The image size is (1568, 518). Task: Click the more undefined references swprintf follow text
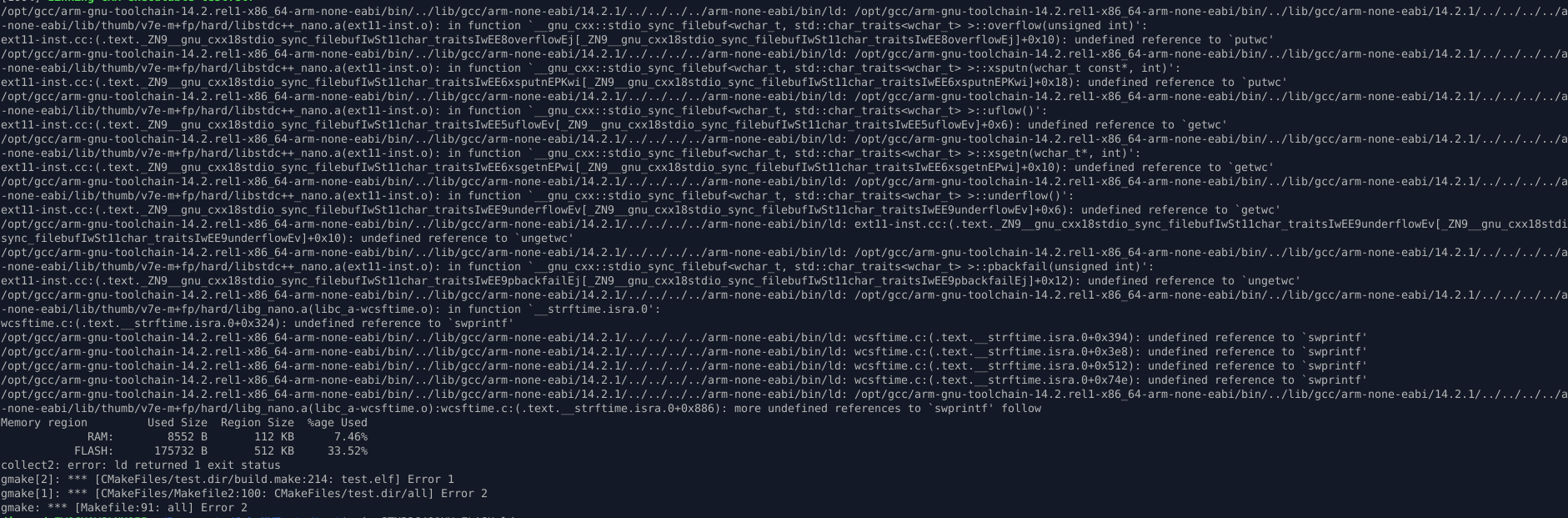pyautogui.click(x=888, y=409)
